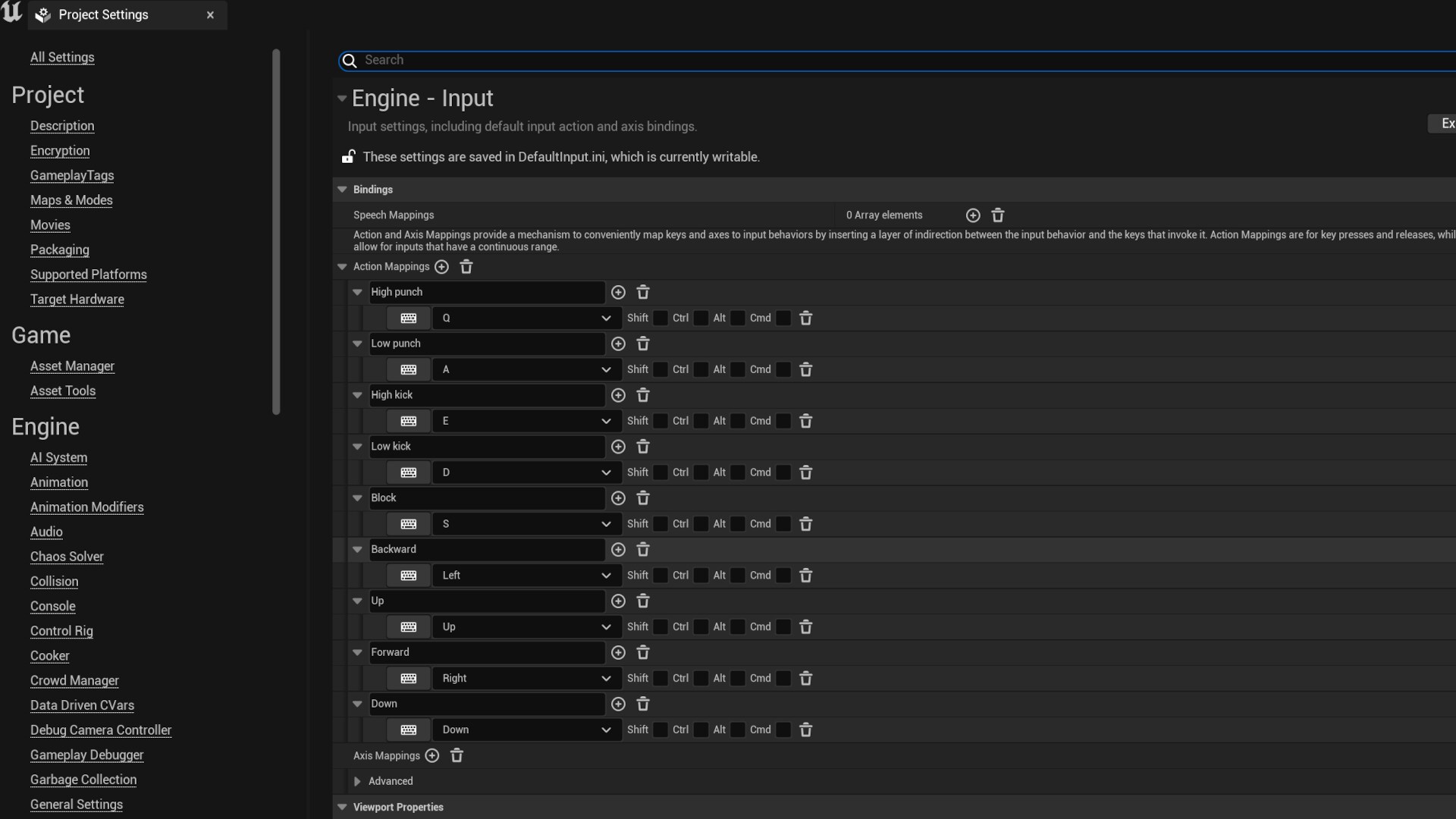Remove the Low kick D key binding

805,472
